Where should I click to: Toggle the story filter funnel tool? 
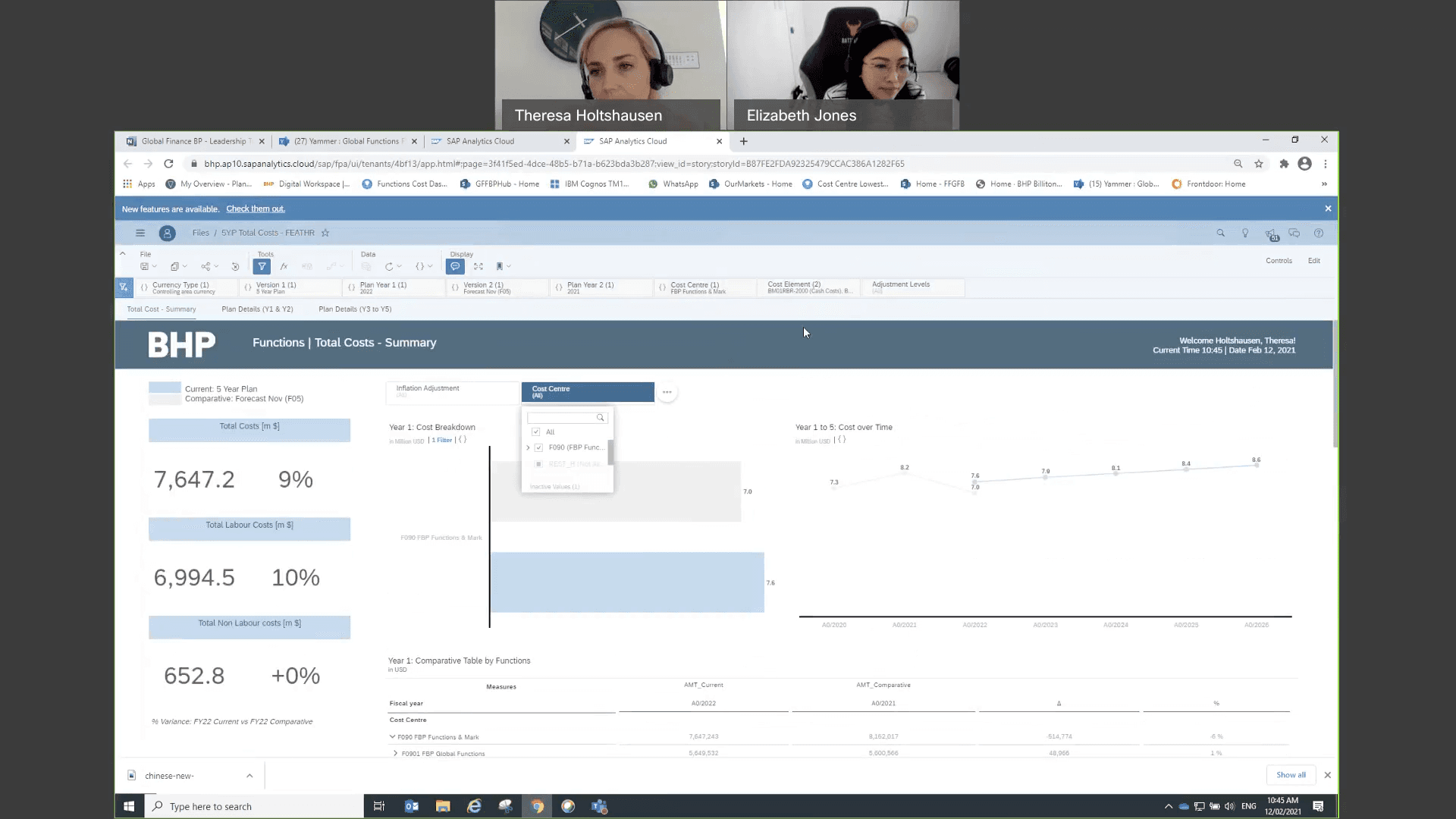(x=262, y=266)
